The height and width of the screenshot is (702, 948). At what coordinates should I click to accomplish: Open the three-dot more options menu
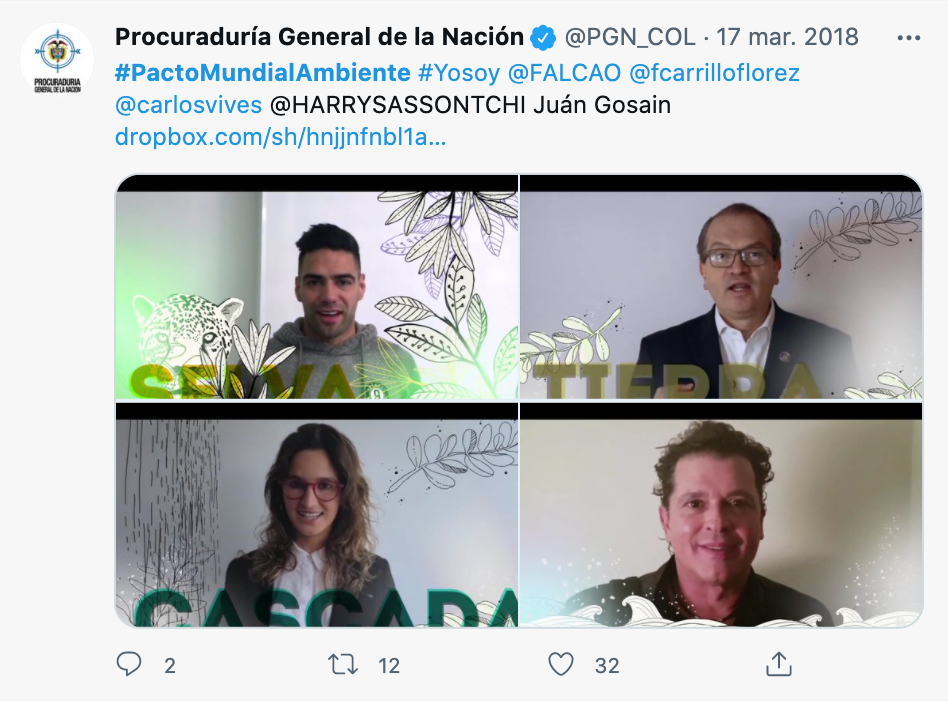pyautogui.click(x=909, y=37)
